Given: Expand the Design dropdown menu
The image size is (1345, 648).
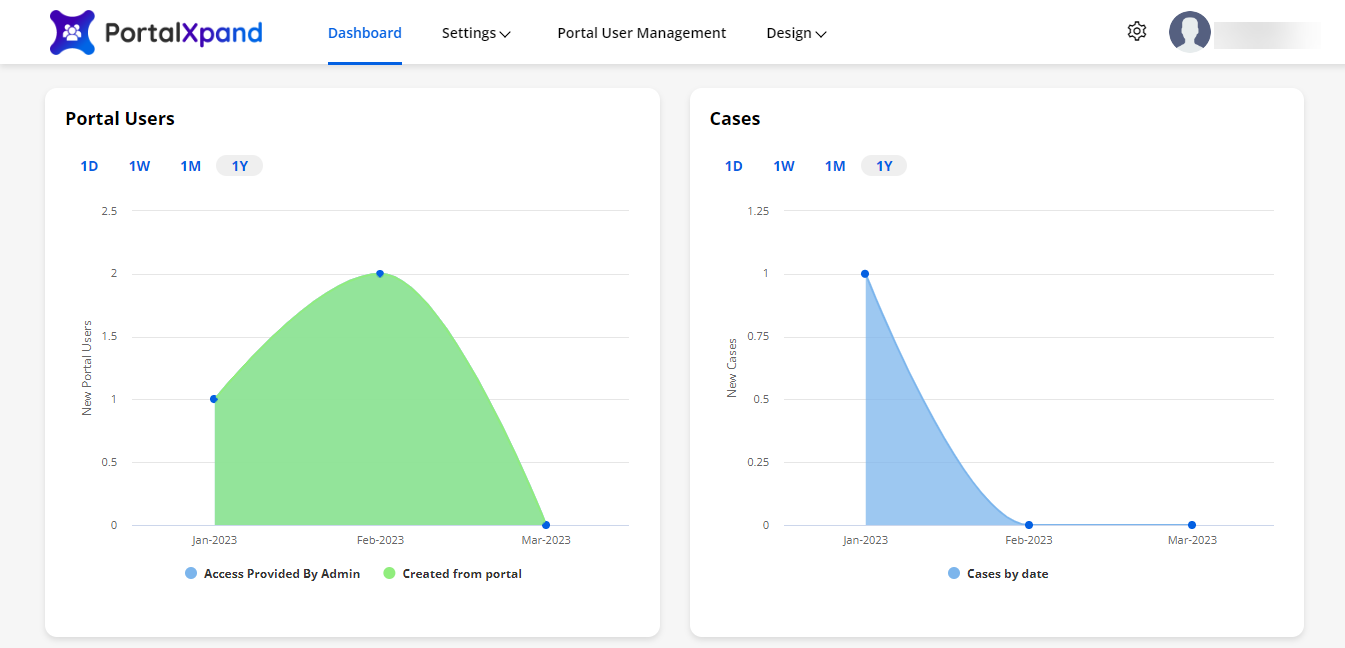Looking at the screenshot, I should [x=796, y=33].
